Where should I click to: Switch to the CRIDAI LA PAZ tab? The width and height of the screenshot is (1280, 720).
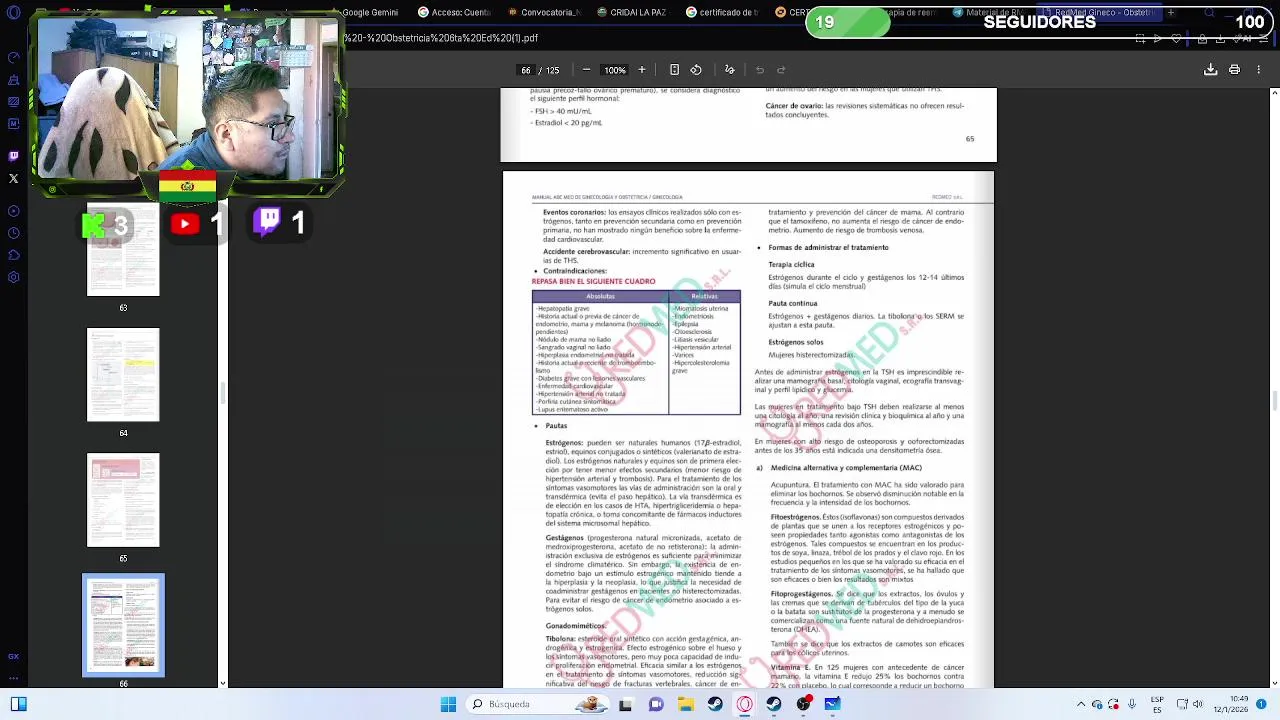(632, 12)
